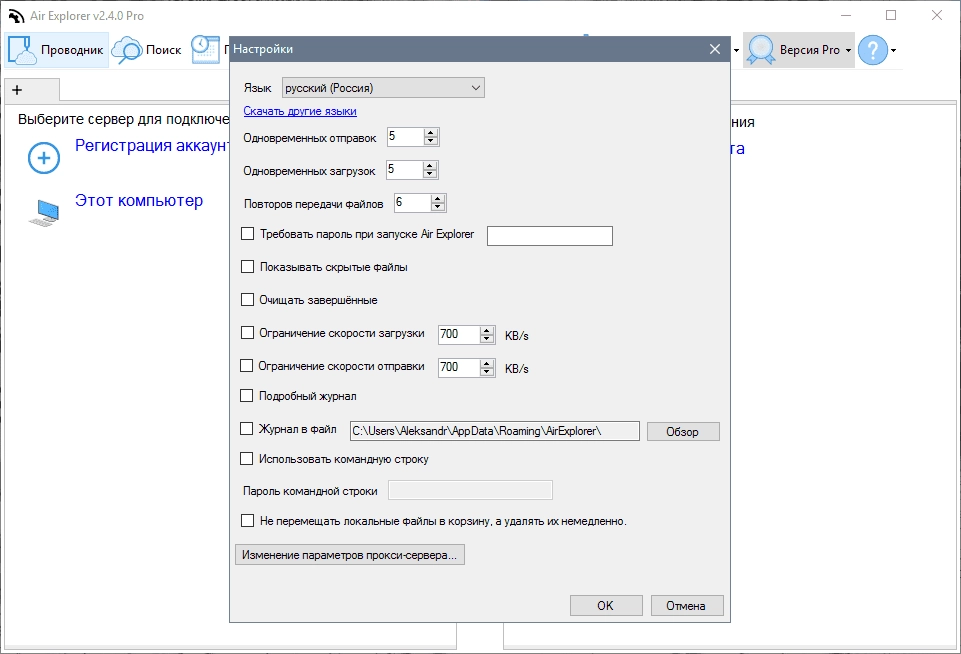
Task: Decrease Одновременных отправок value
Action: 431,141
